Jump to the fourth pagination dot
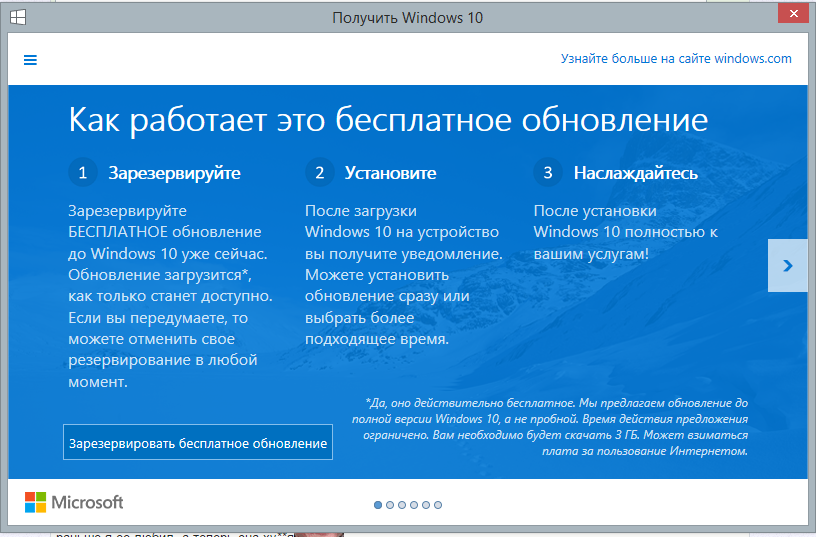 click(414, 505)
